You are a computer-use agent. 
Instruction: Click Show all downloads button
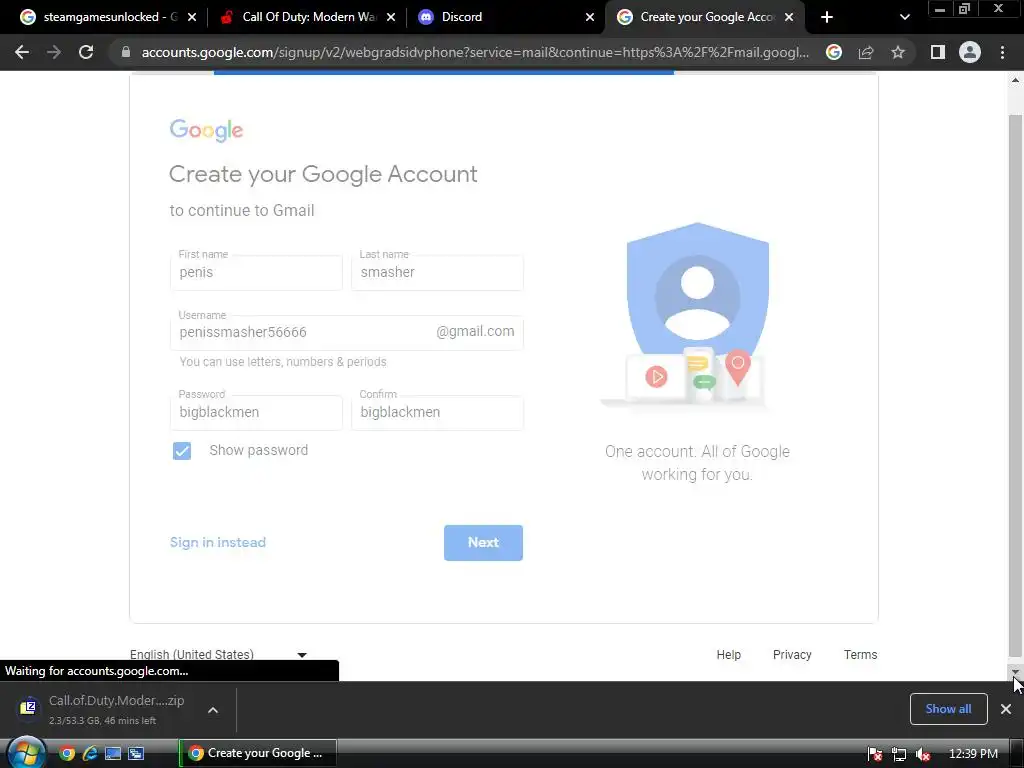pyautogui.click(x=948, y=709)
